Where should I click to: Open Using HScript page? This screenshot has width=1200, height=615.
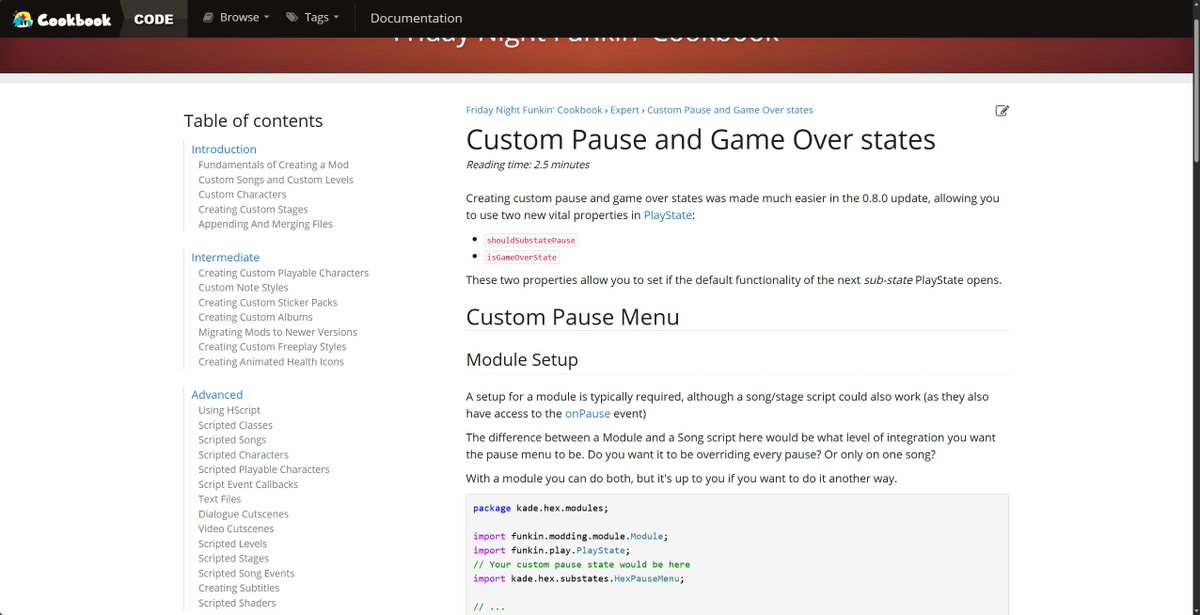pyautogui.click(x=229, y=411)
